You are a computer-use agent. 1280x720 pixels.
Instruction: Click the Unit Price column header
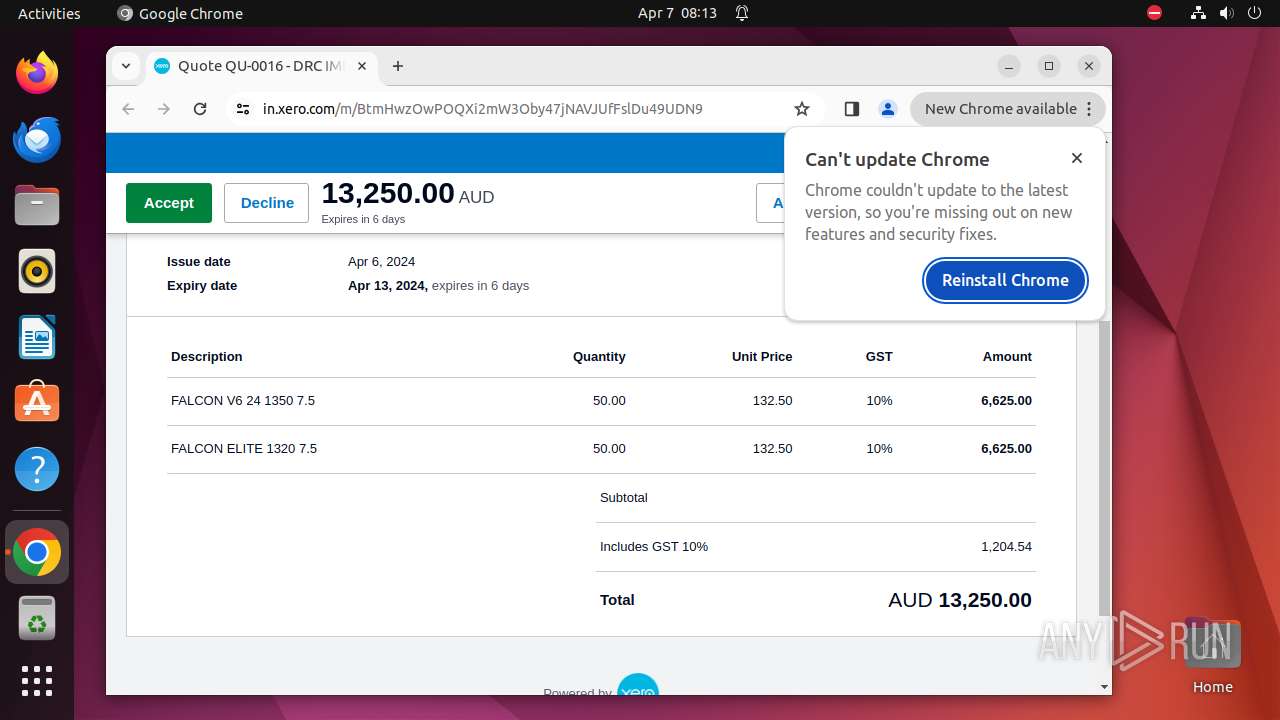tap(762, 357)
